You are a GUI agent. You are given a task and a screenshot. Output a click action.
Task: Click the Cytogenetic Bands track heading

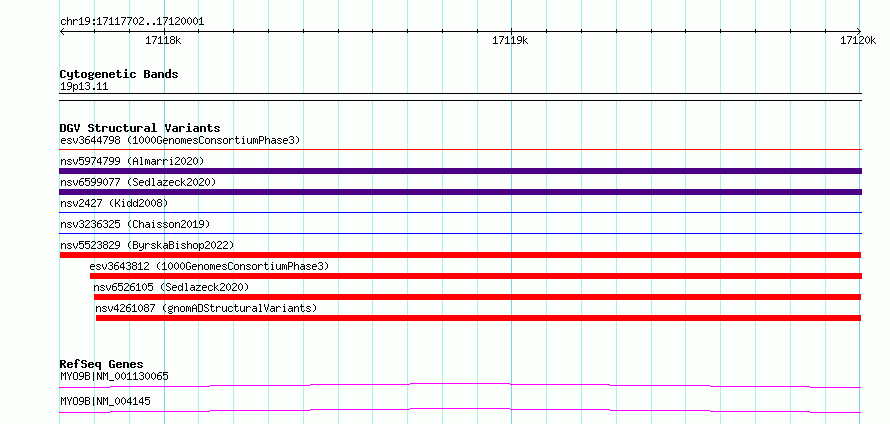click(119, 74)
